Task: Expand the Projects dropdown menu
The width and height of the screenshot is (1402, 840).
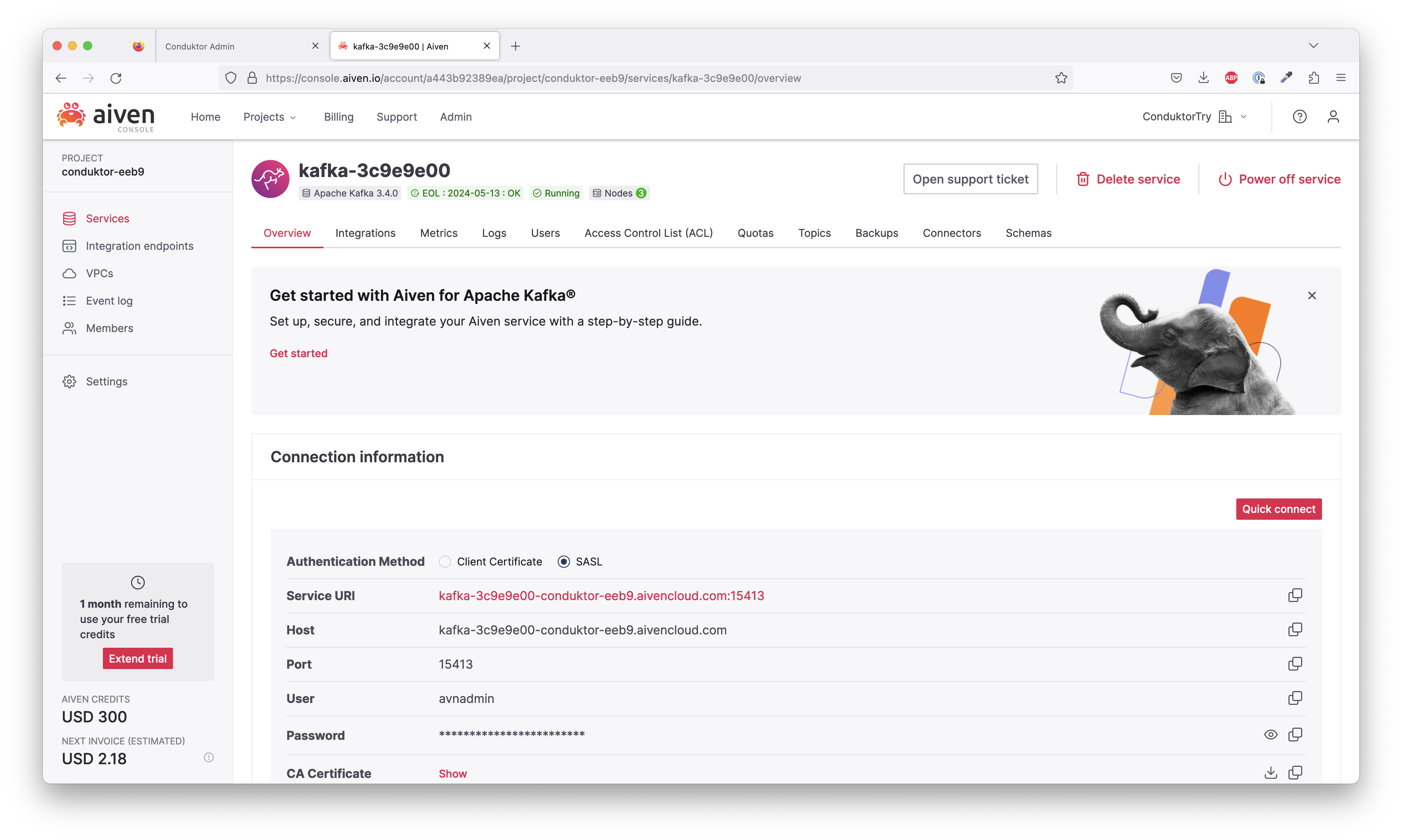Action: [x=269, y=117]
